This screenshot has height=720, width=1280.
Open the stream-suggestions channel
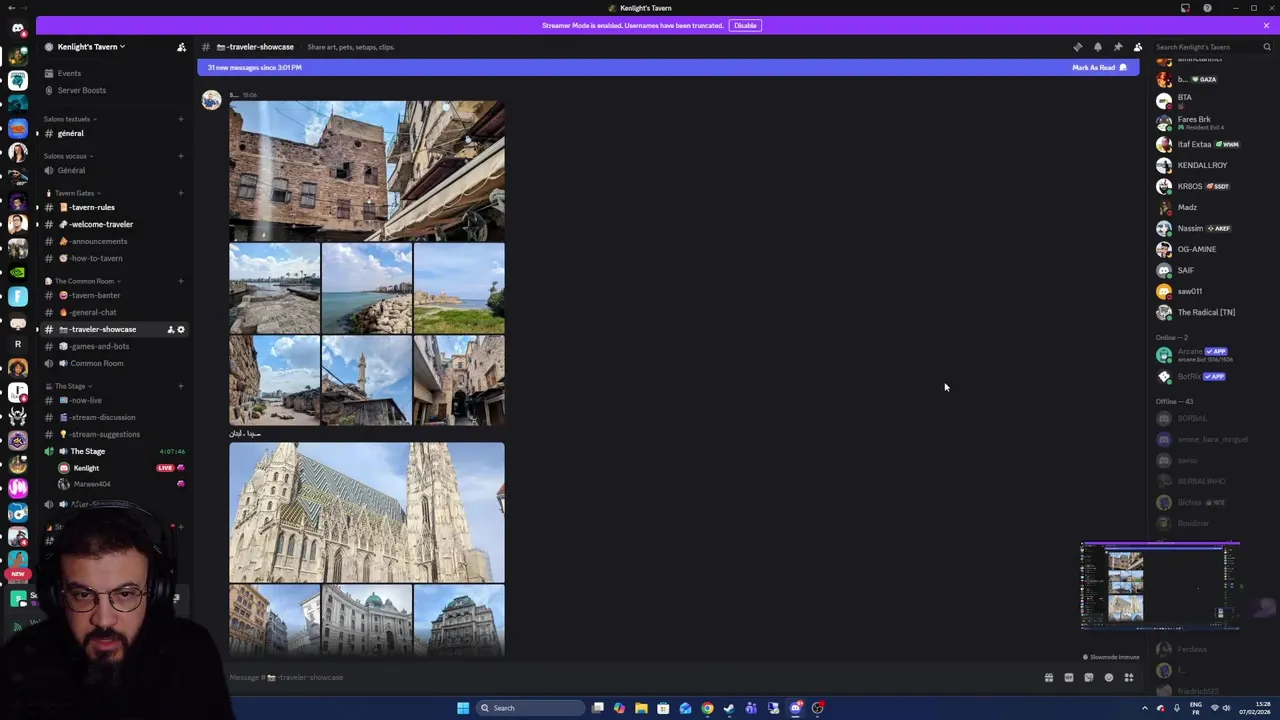click(113, 434)
